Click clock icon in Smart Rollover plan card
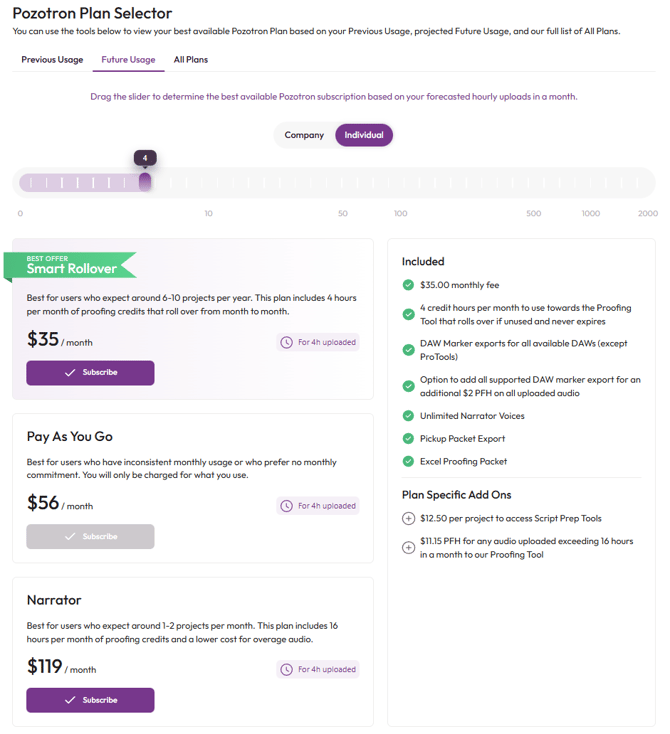 287,343
